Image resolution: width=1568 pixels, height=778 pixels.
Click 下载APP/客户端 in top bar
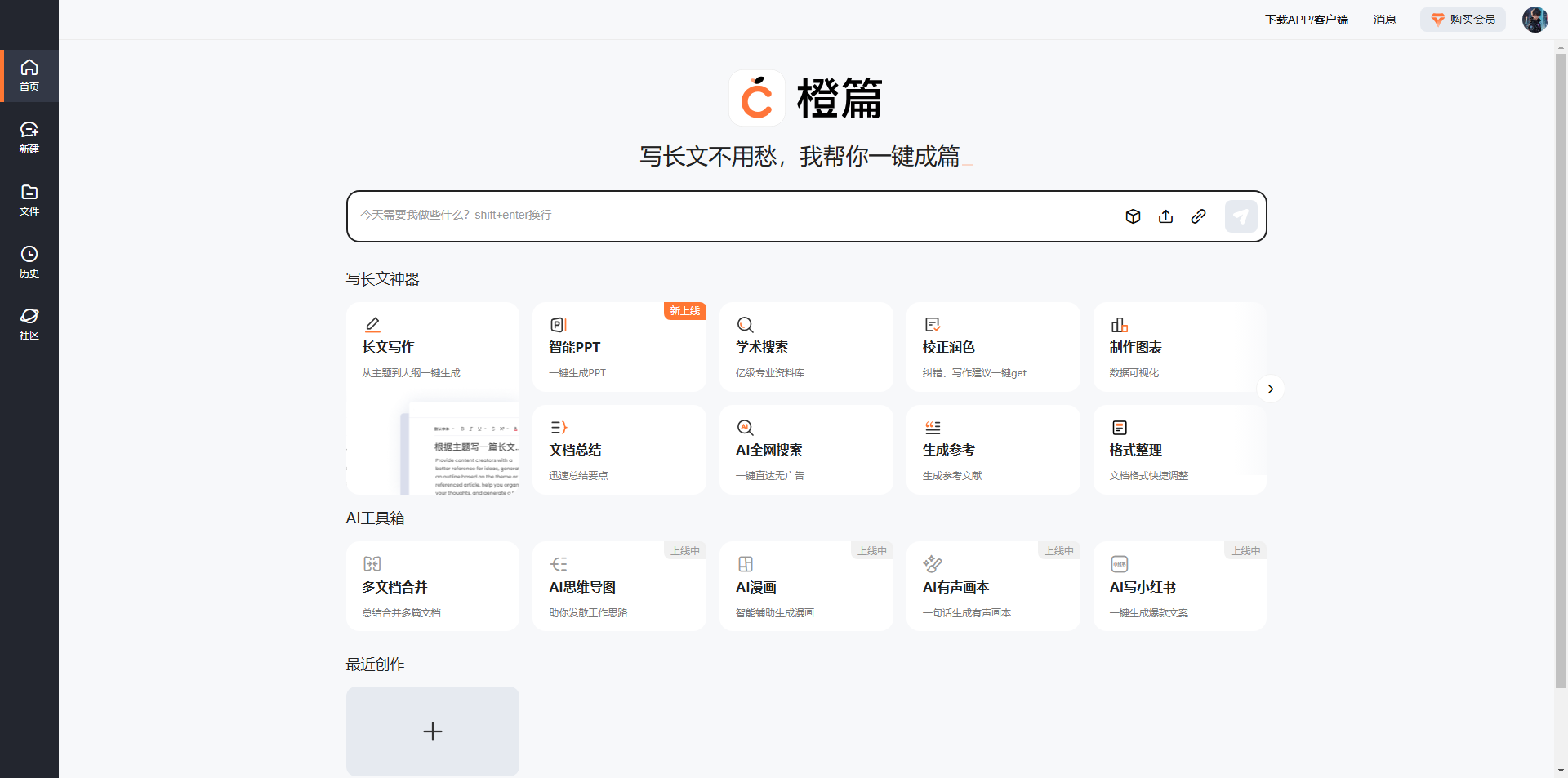(x=1306, y=20)
